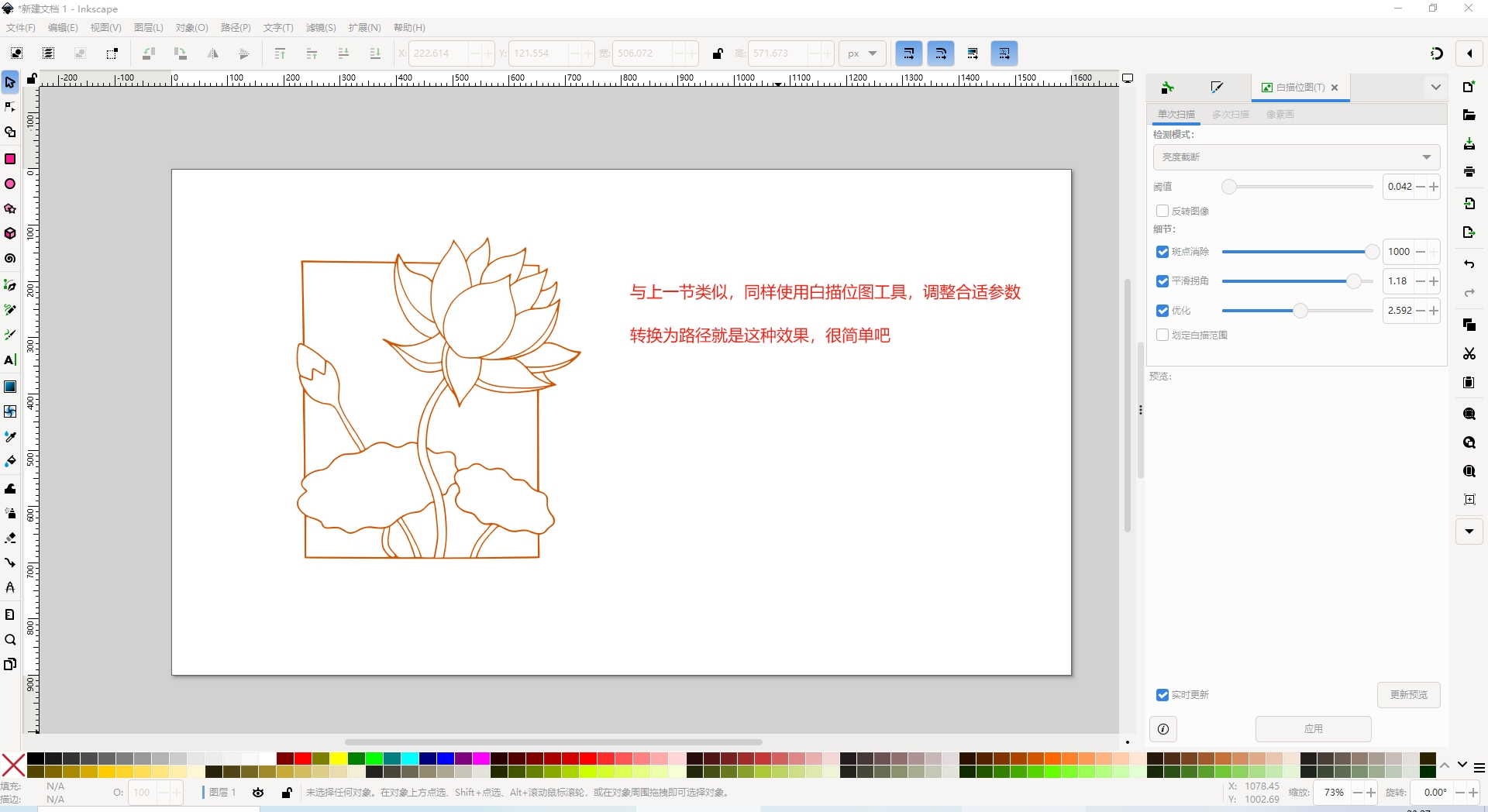Viewport: 1488px width, 812px height.
Task: Click the 应用 button
Action: [1313, 729]
